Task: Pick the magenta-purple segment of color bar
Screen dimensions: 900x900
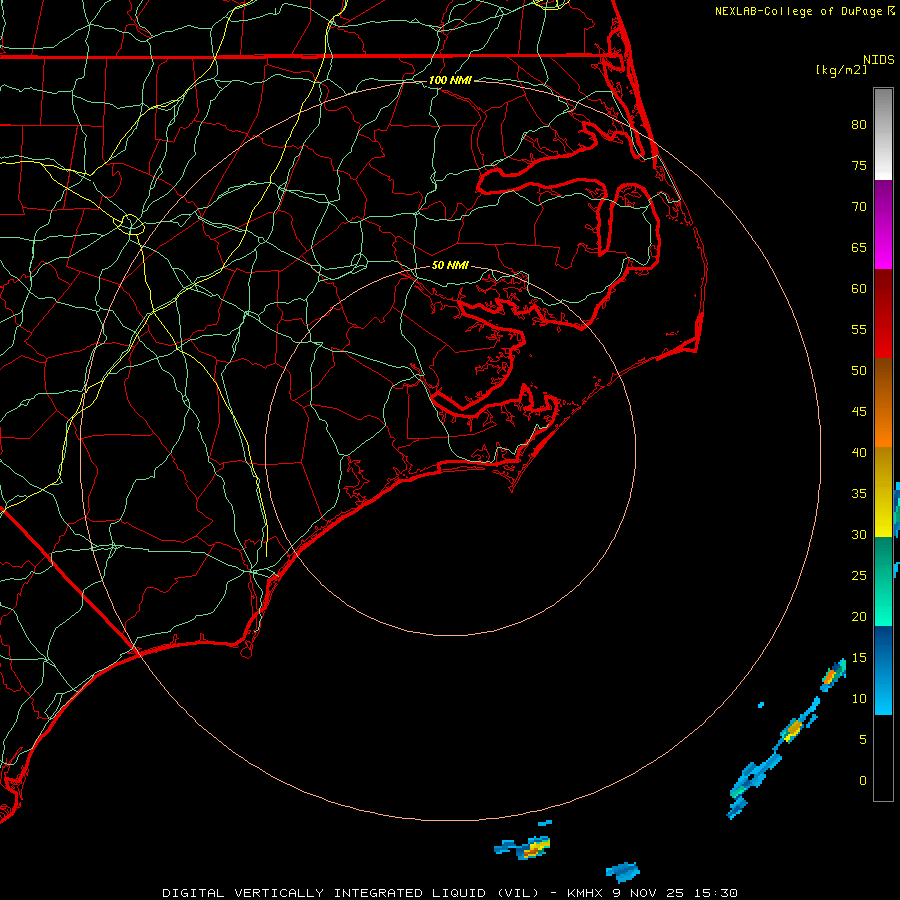Action: 883,224
